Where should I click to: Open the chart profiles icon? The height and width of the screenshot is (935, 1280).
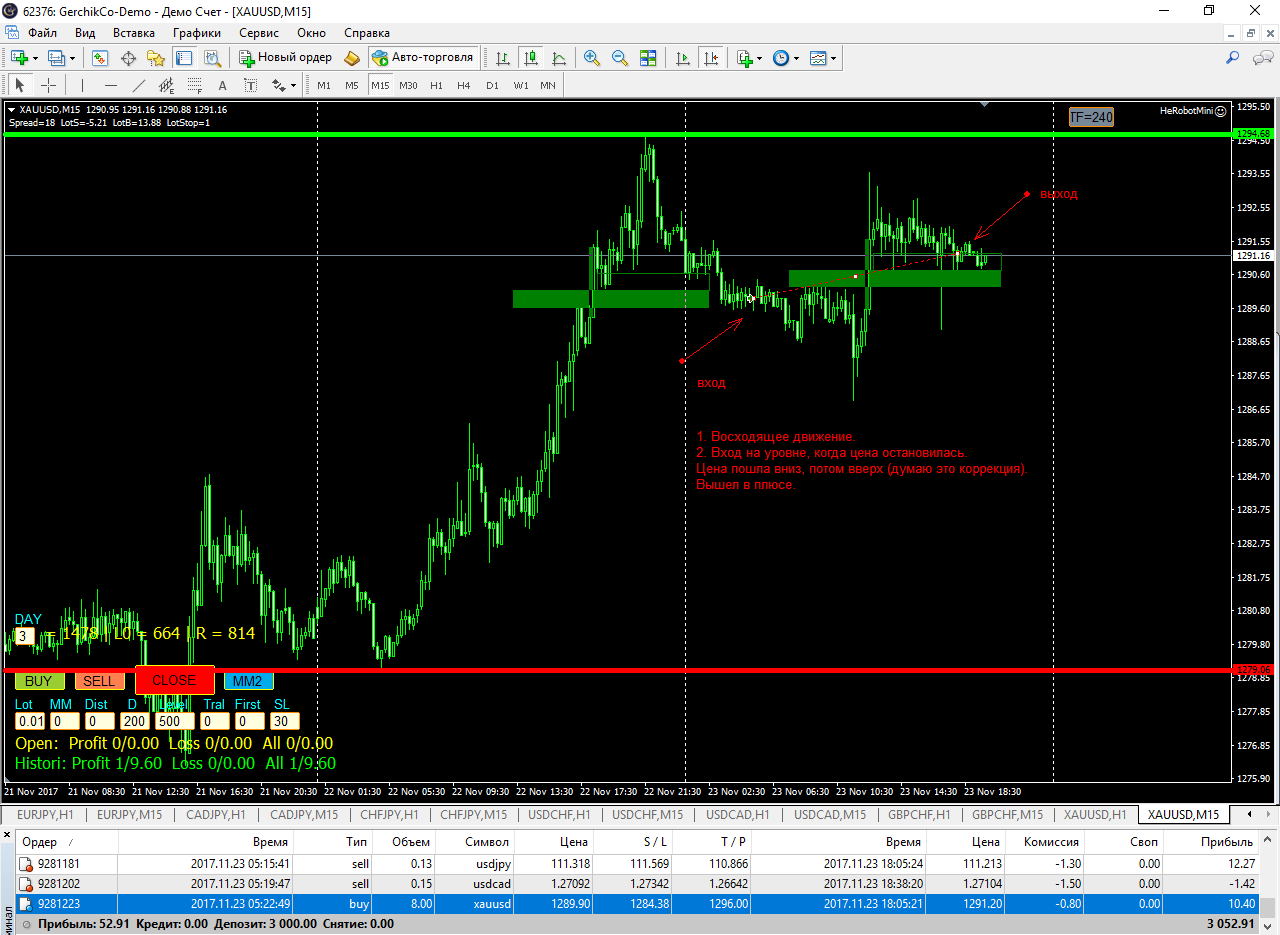(56, 58)
